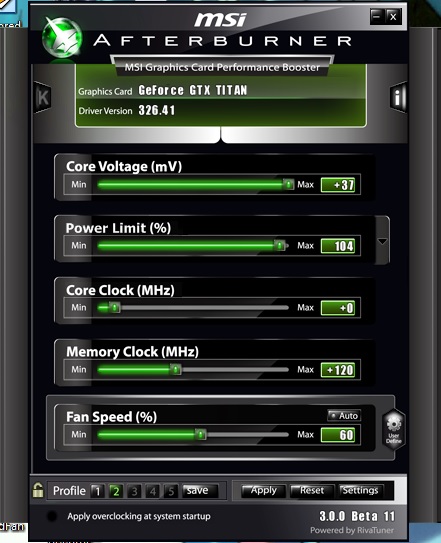Click the Core Voltage +37 value field
441x543 pixels.
(x=338, y=185)
